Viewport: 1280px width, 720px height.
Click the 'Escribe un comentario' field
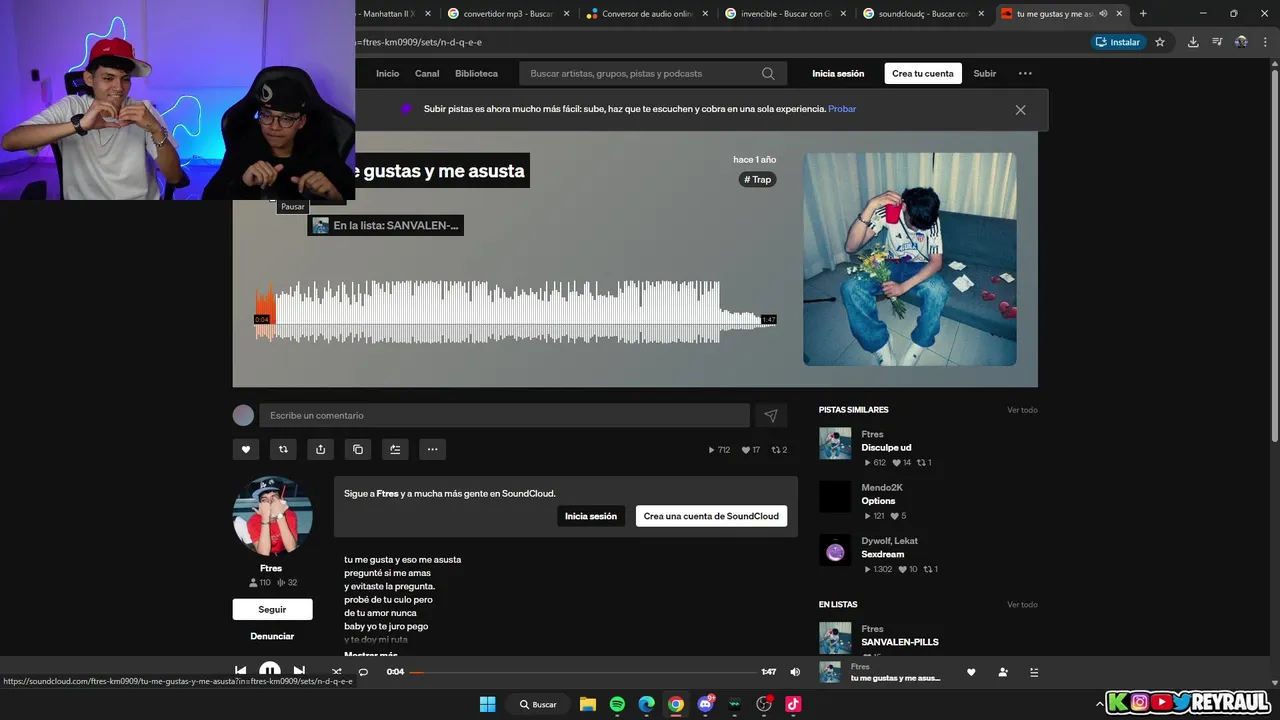click(x=504, y=415)
